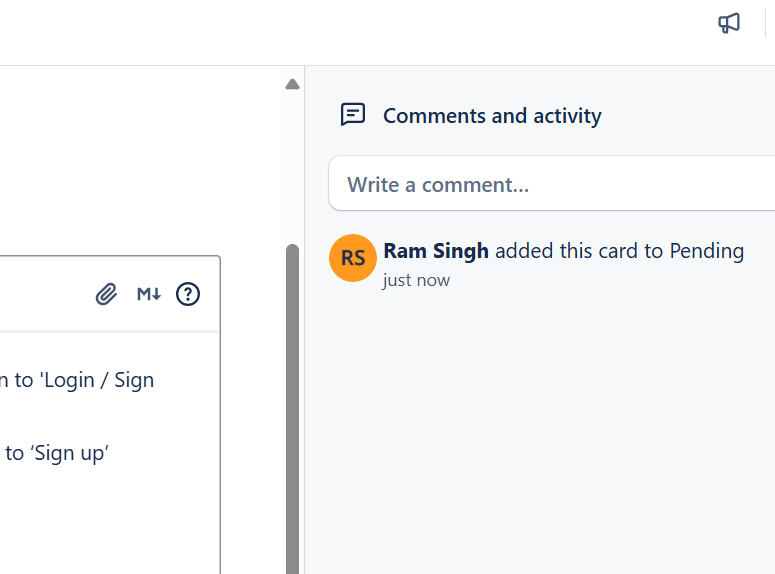
Task: Click the 'Login / Sign' description line
Action: [80, 380]
